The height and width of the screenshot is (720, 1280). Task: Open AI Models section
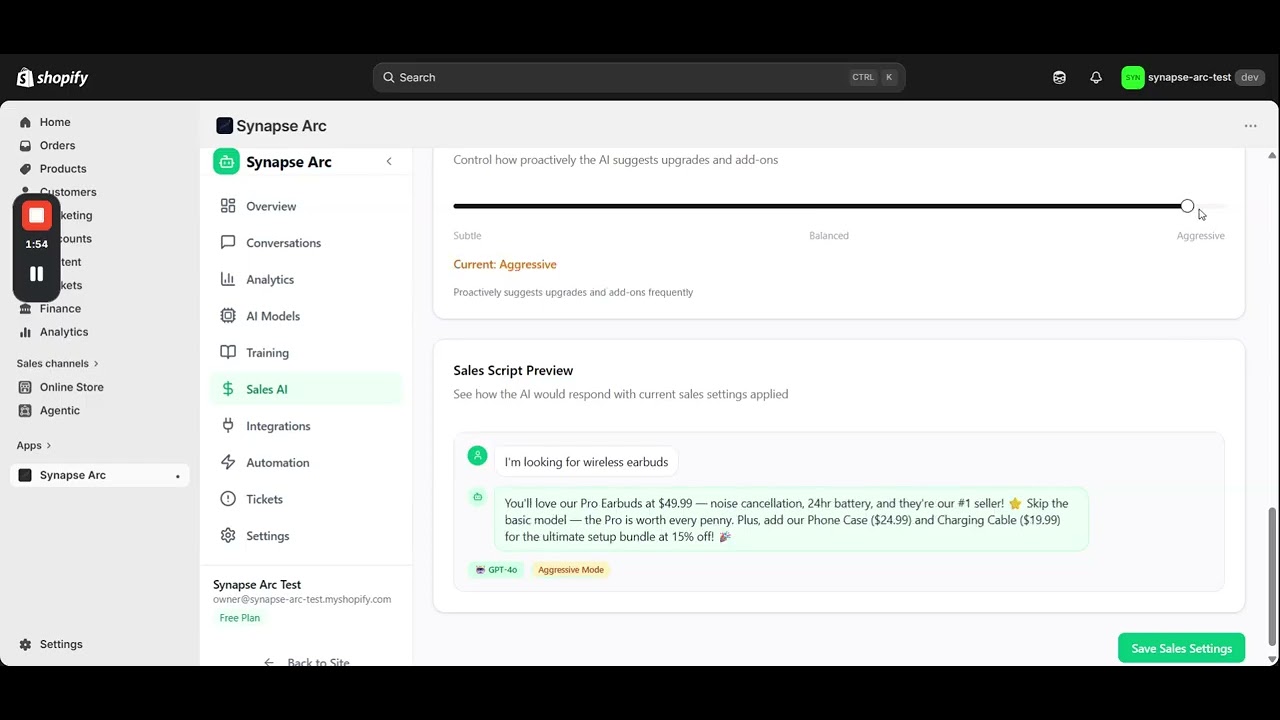point(305,316)
